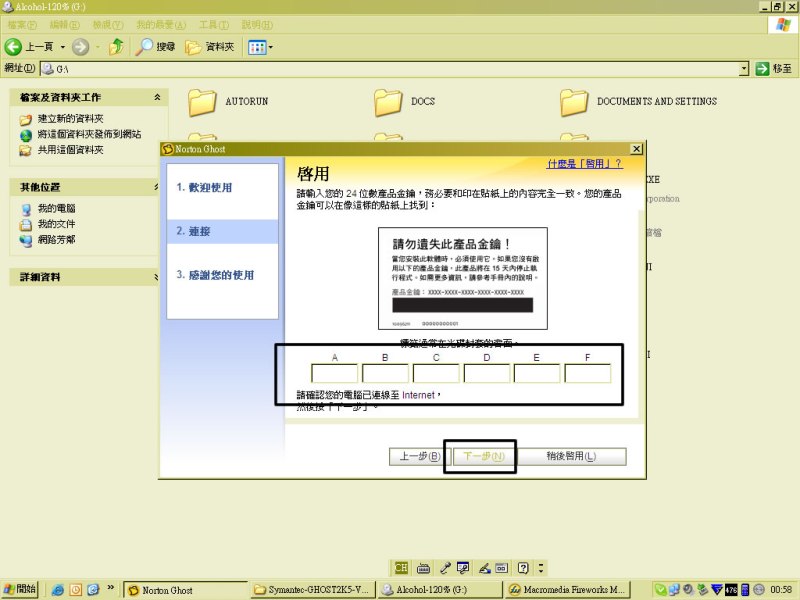This screenshot has width=800, height=600.
Task: Collapse the 其他位置 panel
Action: [x=157, y=187]
